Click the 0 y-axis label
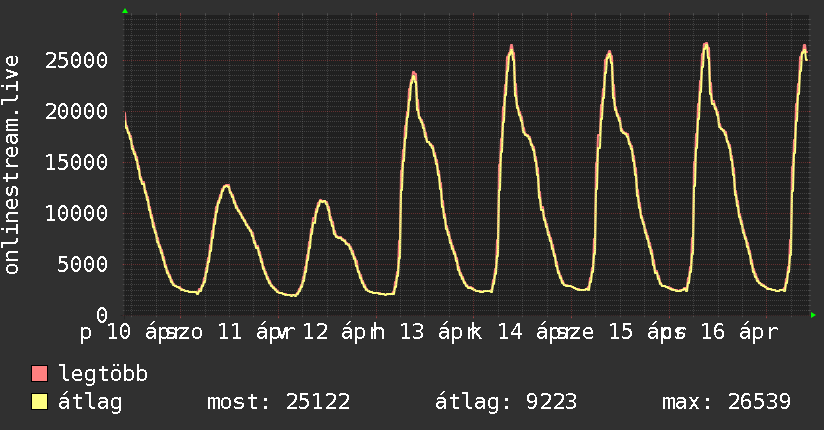The image size is (824, 430). coord(102,315)
